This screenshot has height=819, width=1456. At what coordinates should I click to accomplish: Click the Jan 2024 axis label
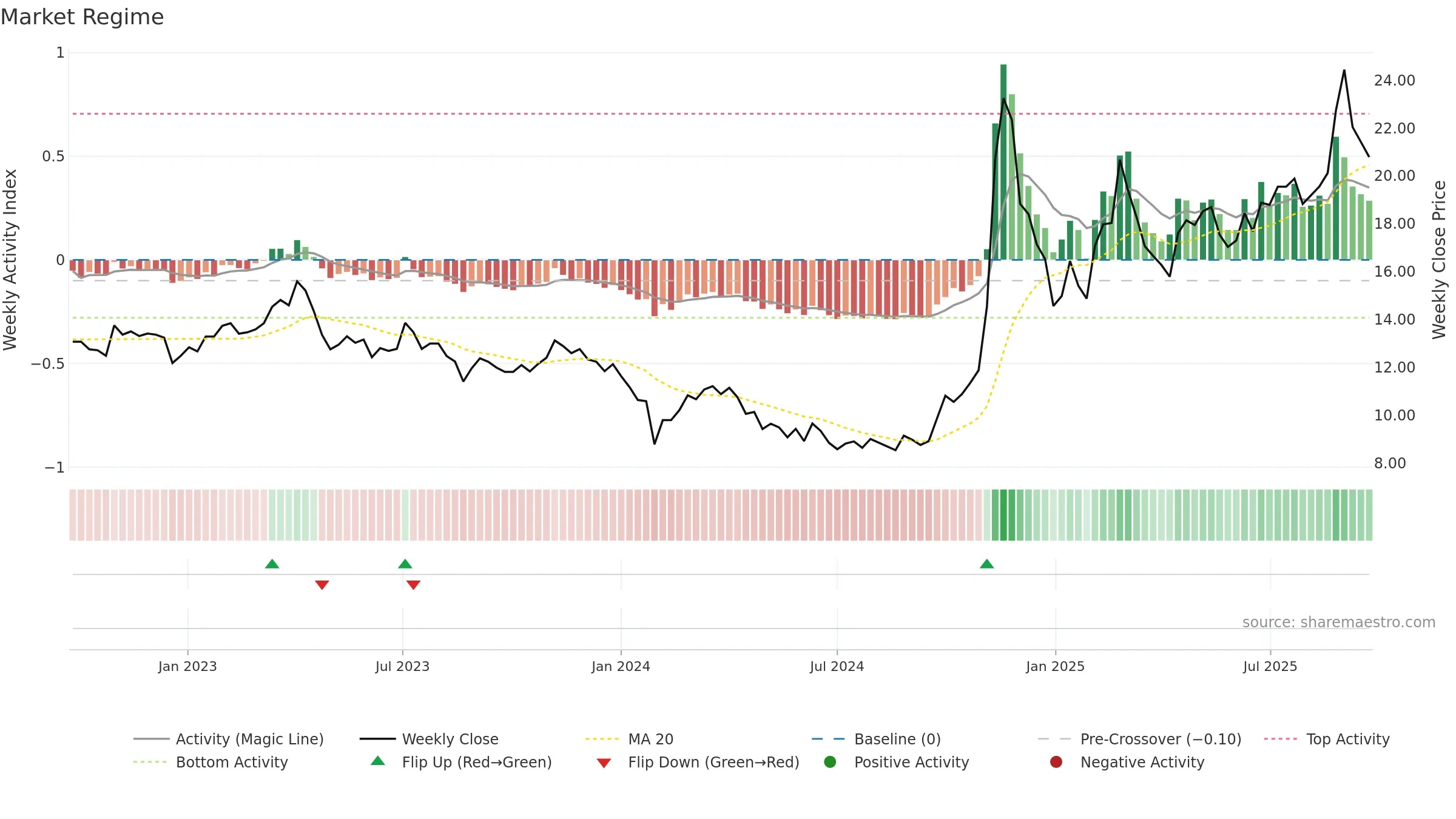621,666
